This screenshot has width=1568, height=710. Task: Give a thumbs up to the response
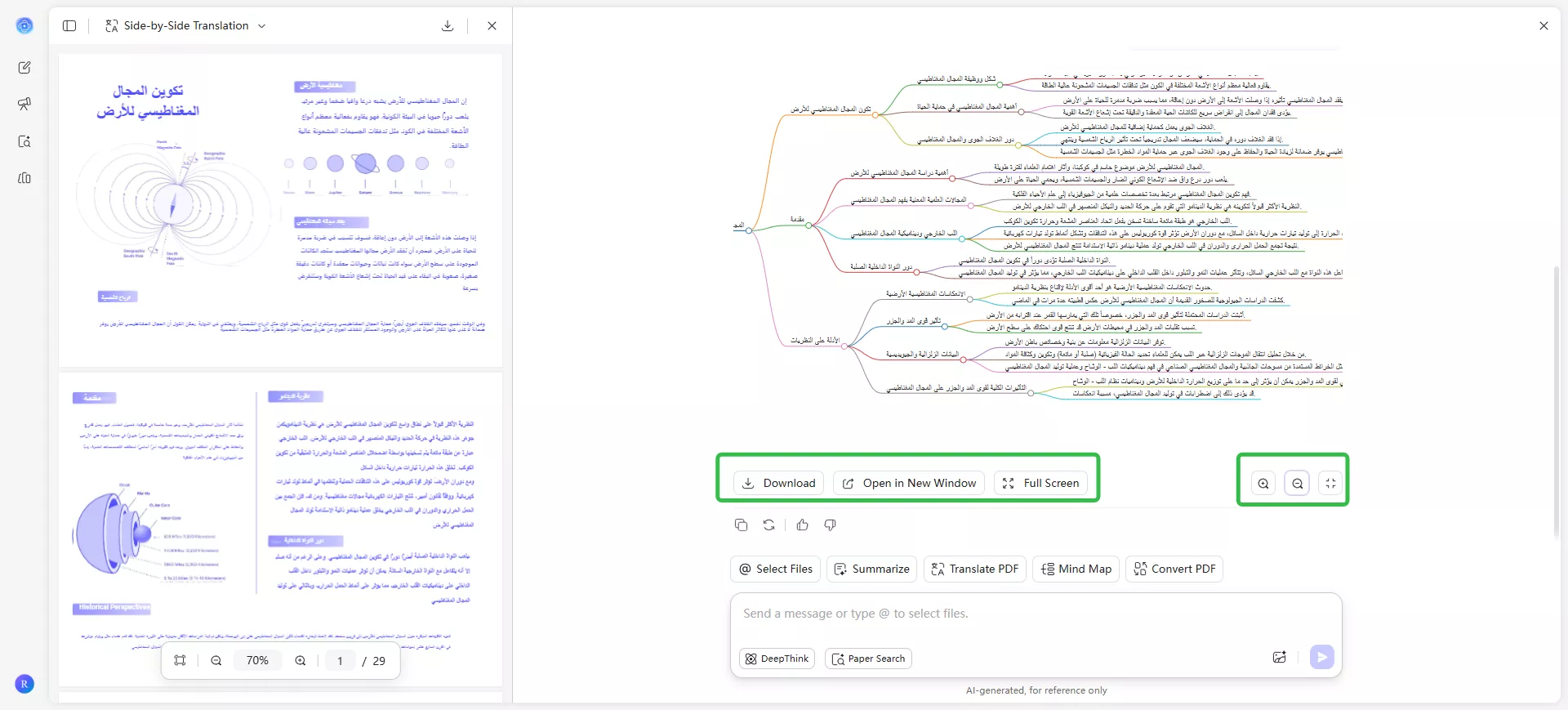(x=803, y=525)
